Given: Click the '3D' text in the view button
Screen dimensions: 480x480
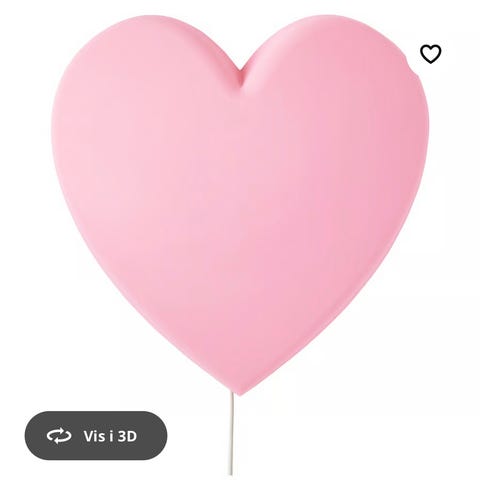Looking at the screenshot, I should [x=128, y=436].
